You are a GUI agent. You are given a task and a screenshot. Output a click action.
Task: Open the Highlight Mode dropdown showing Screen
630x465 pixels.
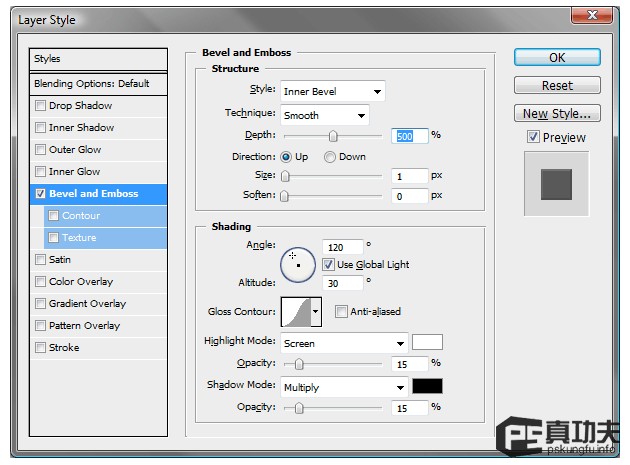tap(344, 343)
